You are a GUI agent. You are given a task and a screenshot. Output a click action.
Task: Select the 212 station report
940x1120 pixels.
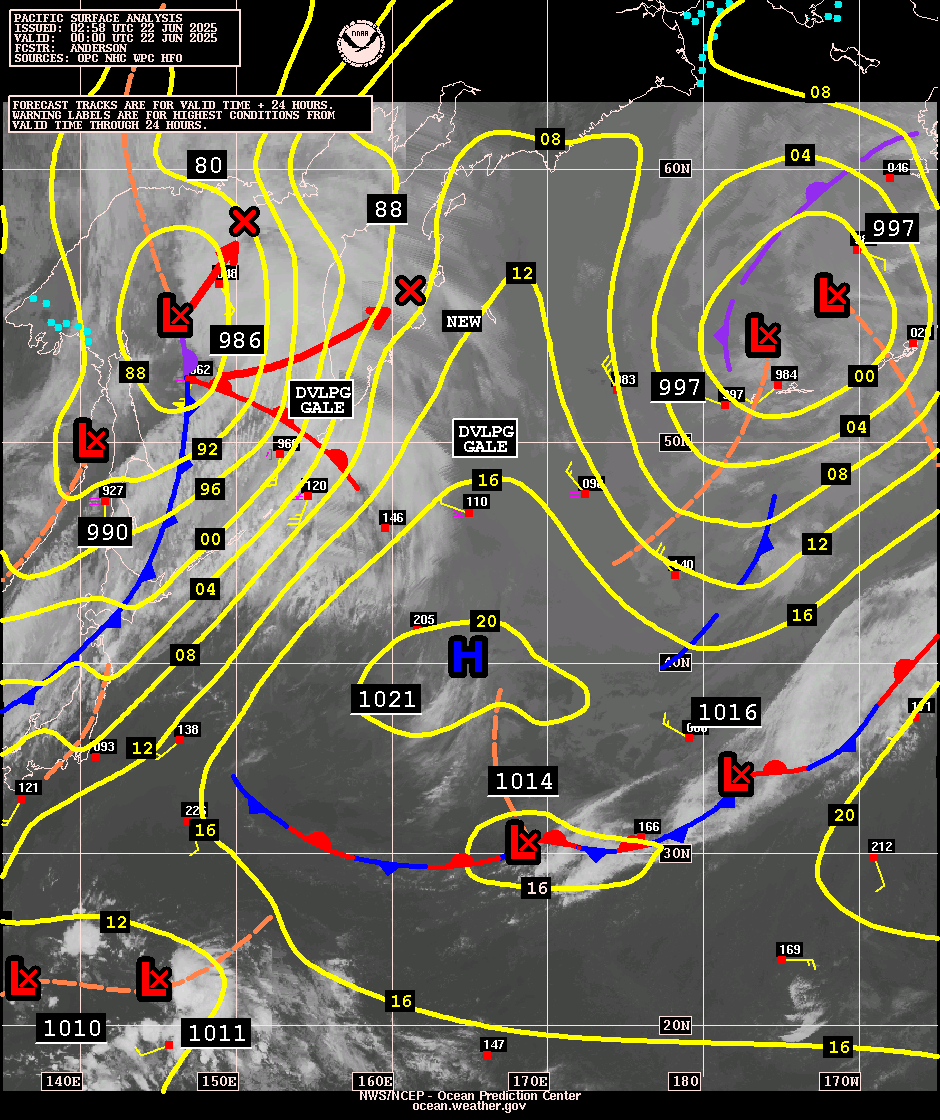881,846
